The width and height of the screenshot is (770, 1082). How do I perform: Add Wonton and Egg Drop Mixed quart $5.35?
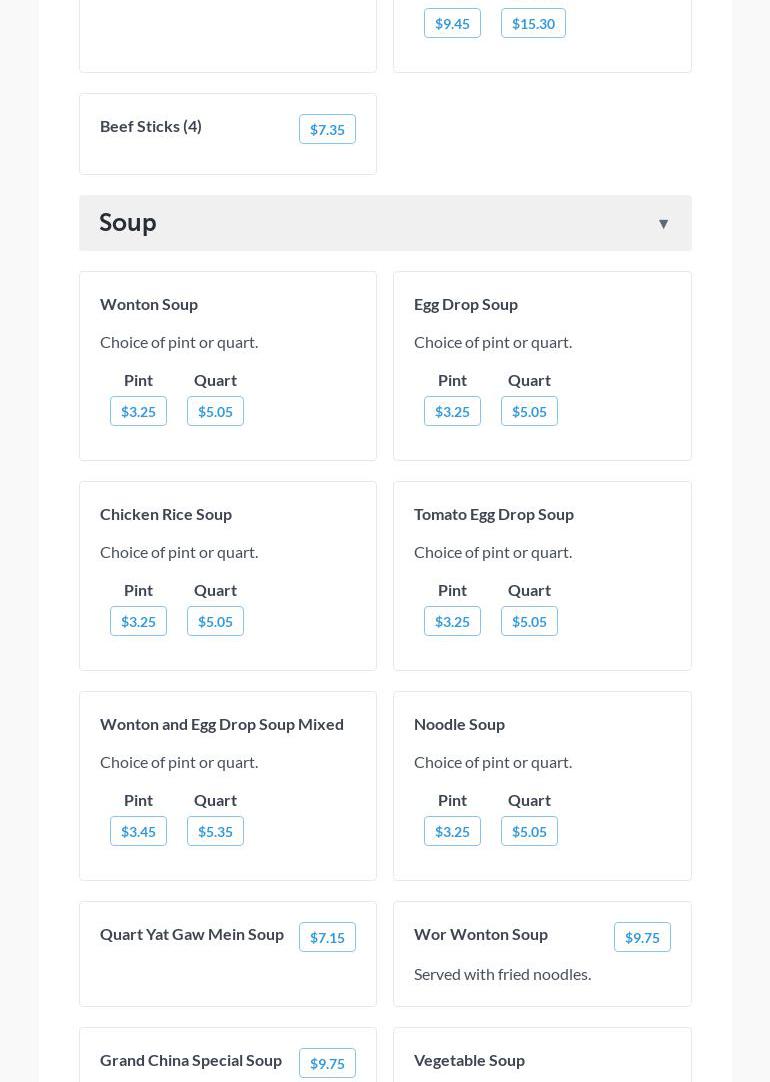(215, 832)
